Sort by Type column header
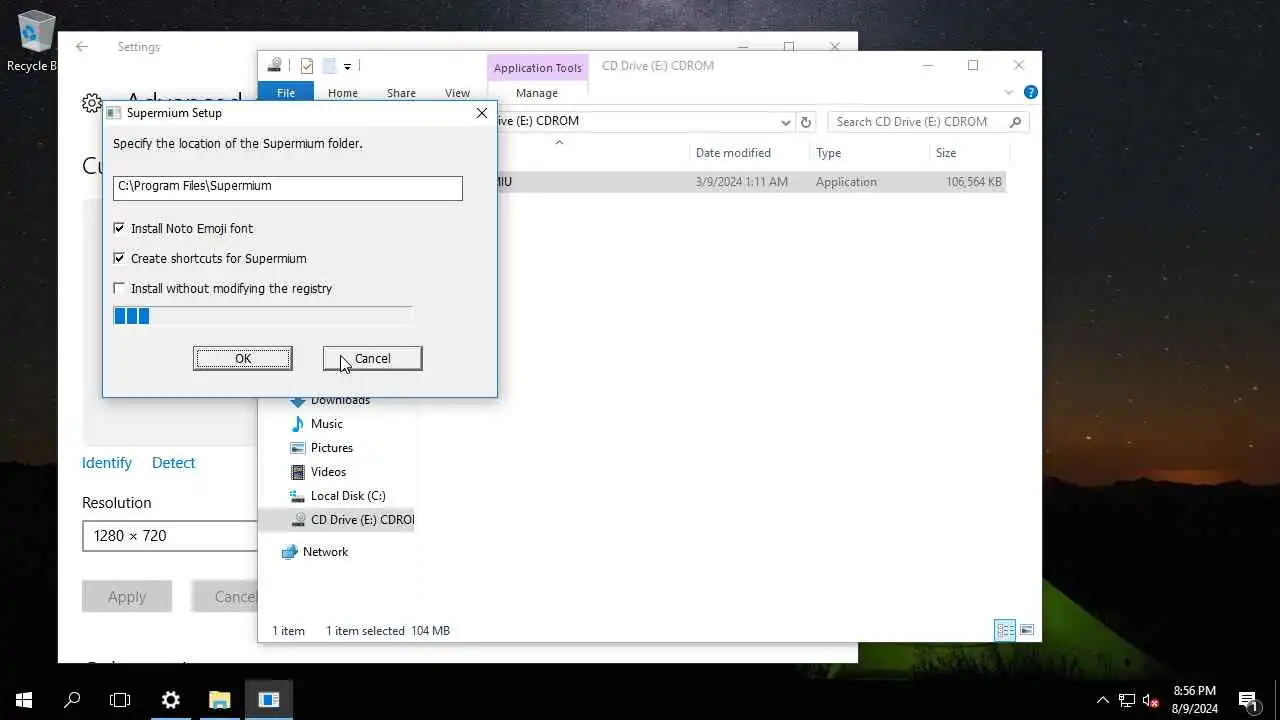 (x=828, y=153)
